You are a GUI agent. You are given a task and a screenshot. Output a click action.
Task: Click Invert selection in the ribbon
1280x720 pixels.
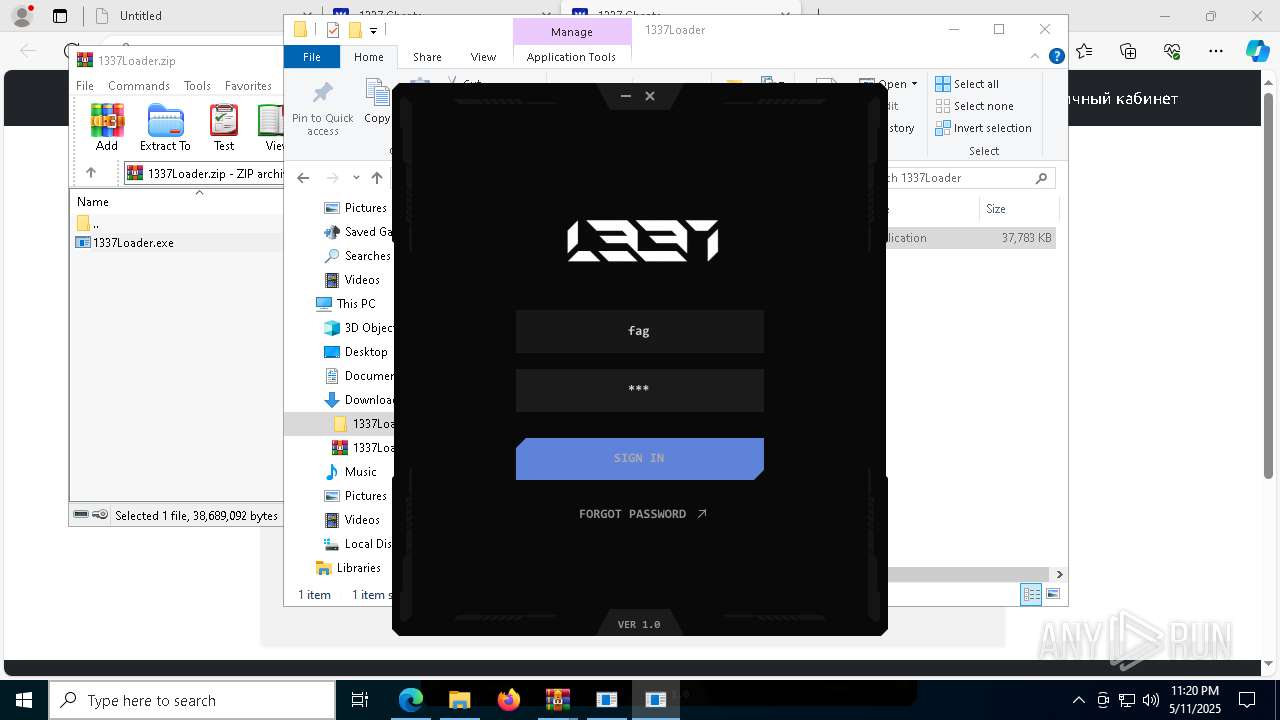coord(984,128)
